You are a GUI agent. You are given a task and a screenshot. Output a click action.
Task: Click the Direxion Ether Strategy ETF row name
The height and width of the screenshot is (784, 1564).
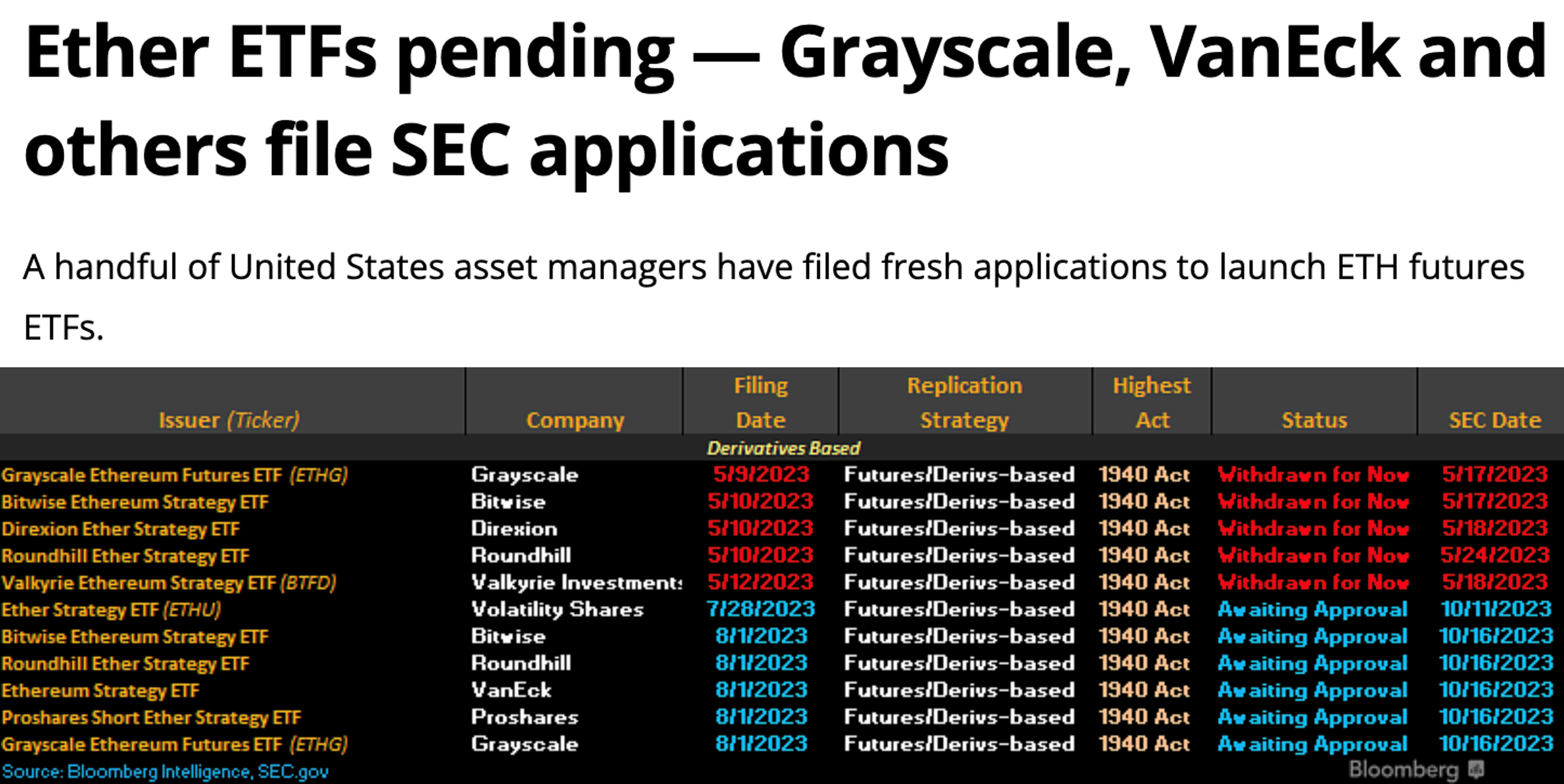point(120,529)
